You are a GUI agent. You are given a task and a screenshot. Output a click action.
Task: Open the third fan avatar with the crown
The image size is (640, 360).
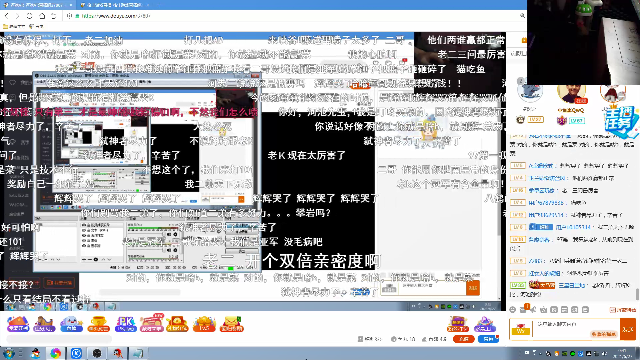[612, 95]
